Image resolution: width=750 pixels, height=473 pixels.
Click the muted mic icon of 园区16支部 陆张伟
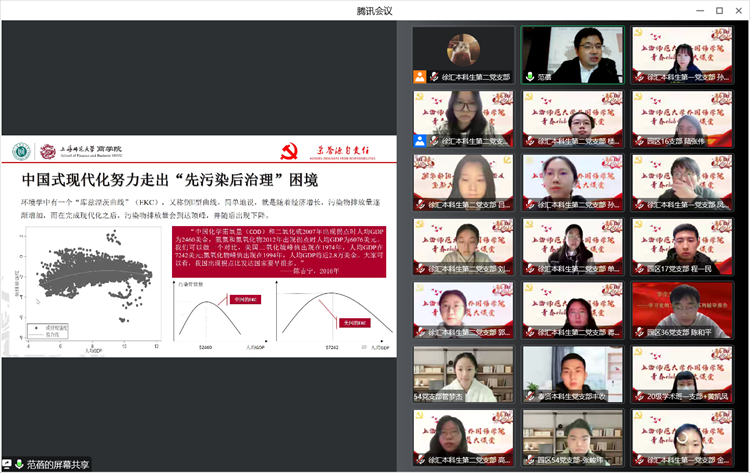click(640, 141)
